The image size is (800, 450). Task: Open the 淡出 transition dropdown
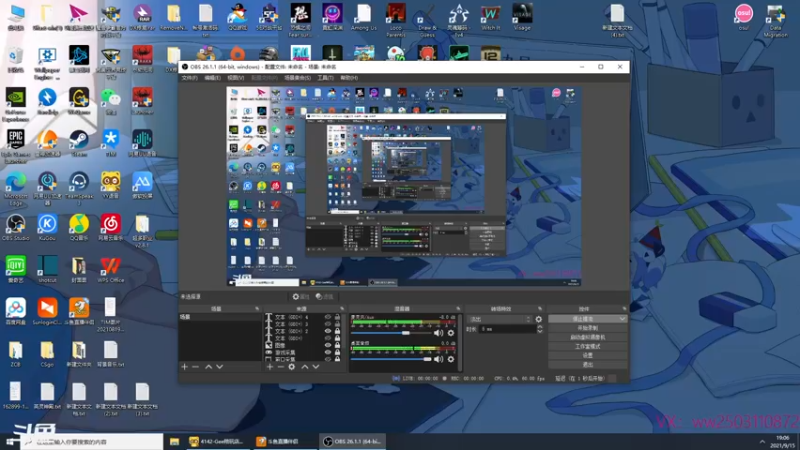click(500, 319)
